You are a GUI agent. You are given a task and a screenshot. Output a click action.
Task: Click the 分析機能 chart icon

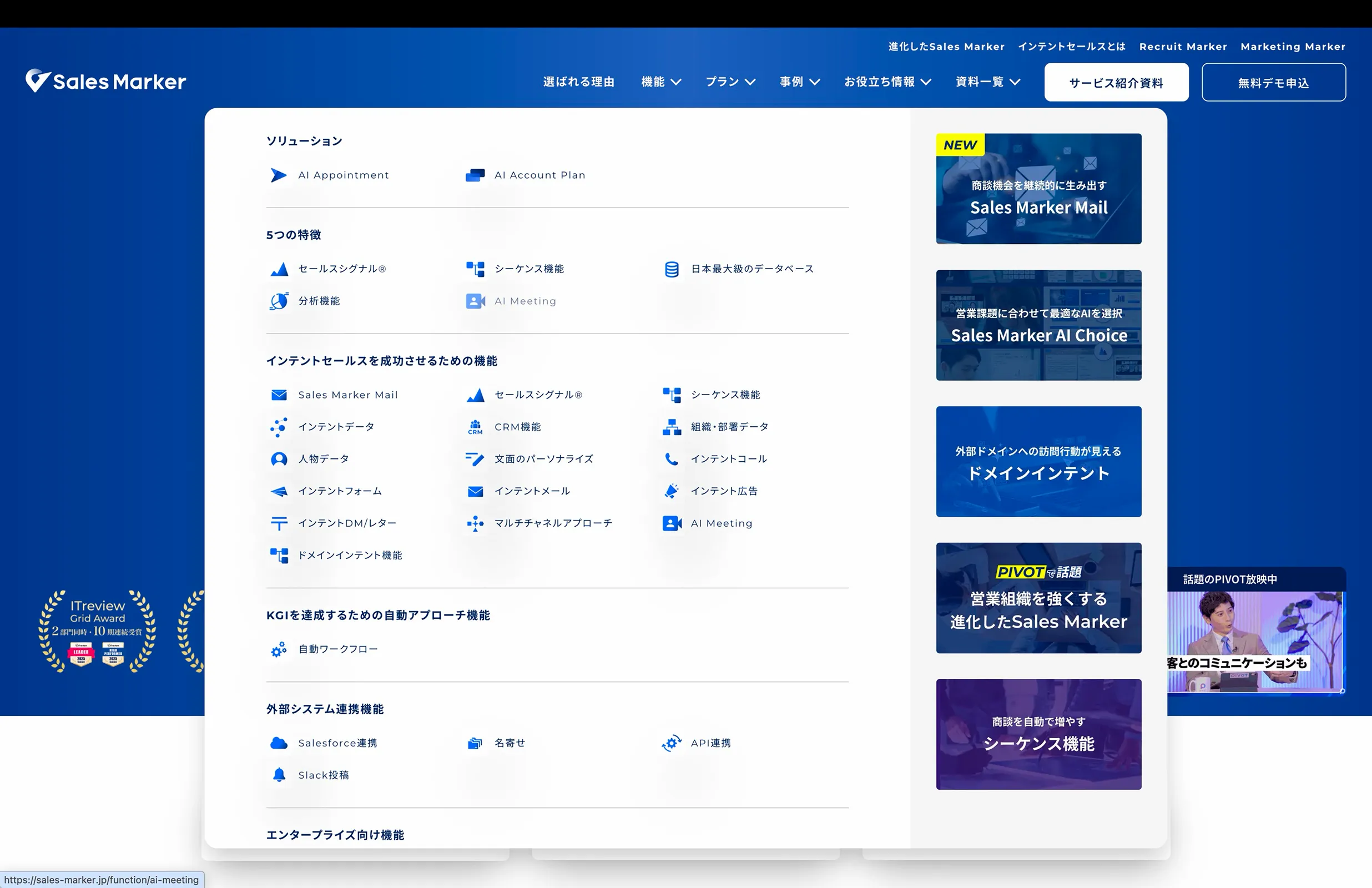pos(279,301)
